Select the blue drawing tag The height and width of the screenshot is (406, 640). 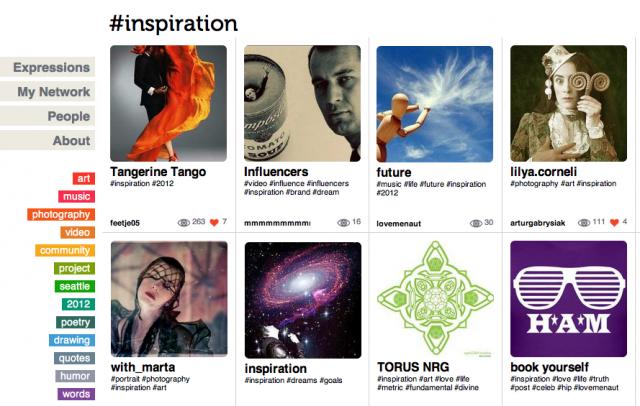point(72,340)
